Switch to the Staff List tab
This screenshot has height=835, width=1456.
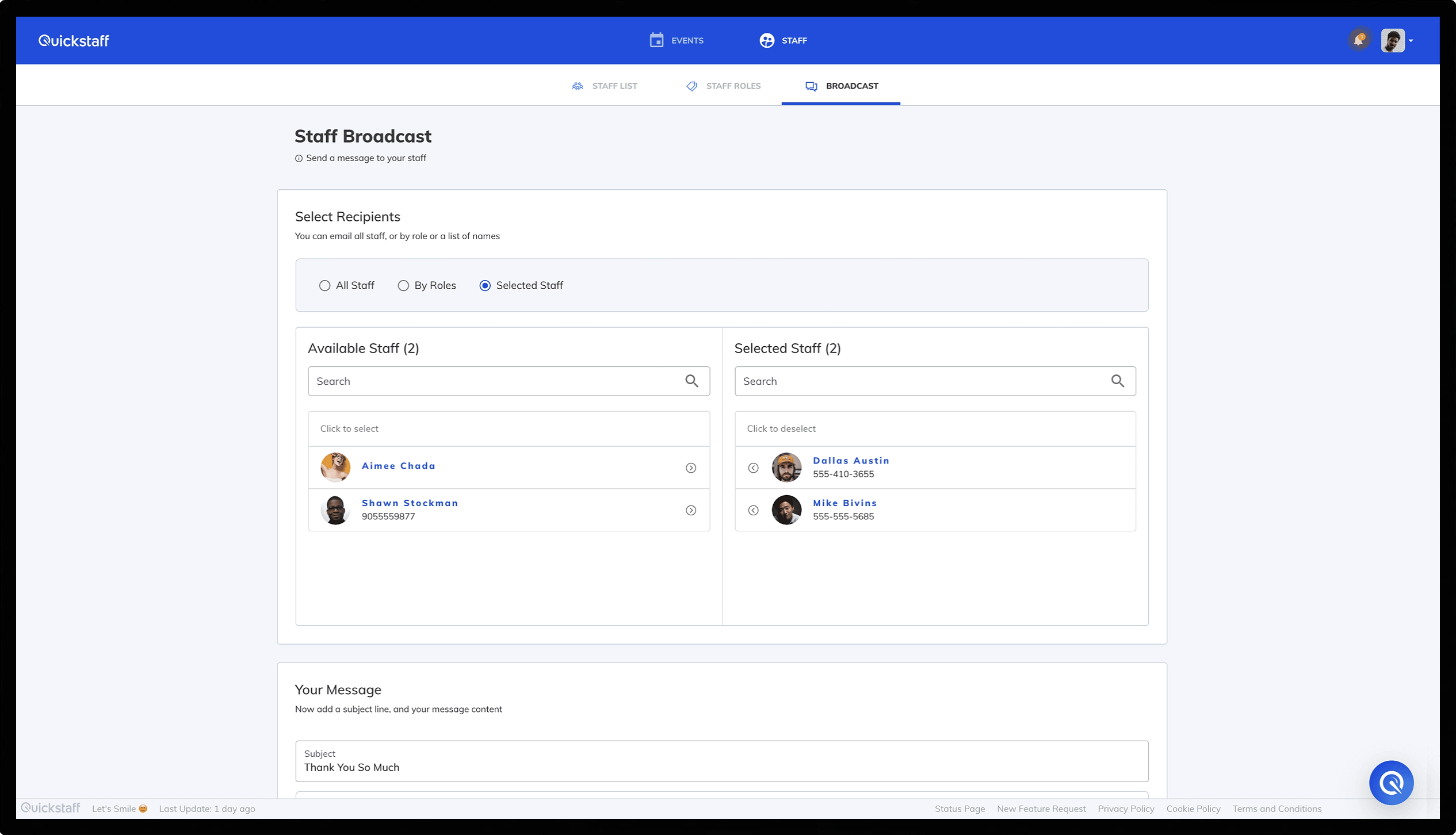click(604, 86)
